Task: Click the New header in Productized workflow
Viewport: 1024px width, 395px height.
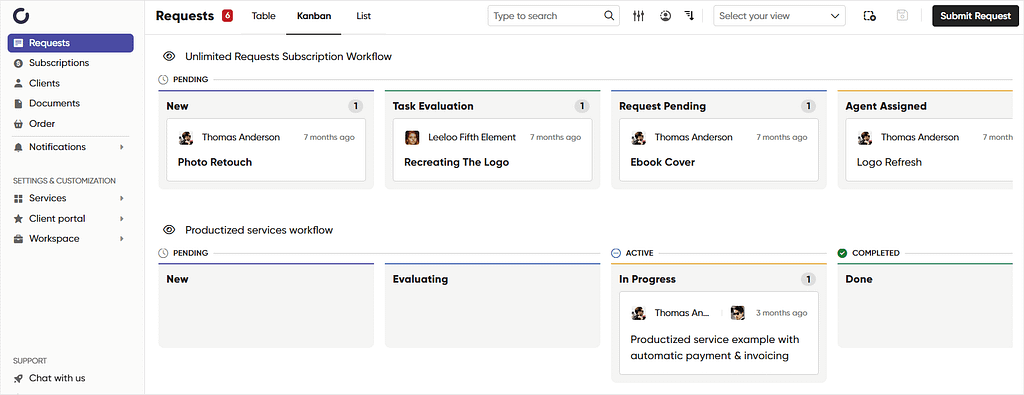Action: click(x=178, y=279)
